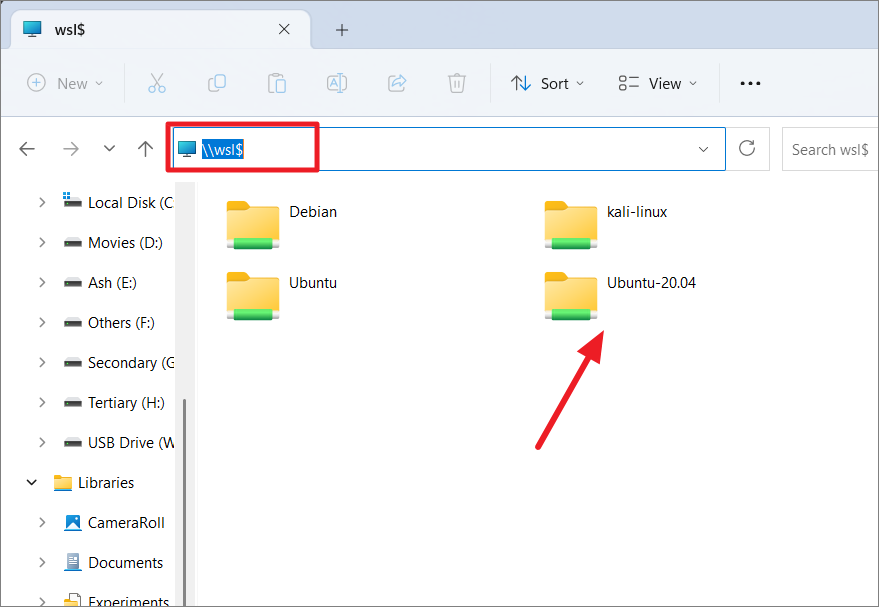Select the Ubuntu folder icon

(x=253, y=296)
